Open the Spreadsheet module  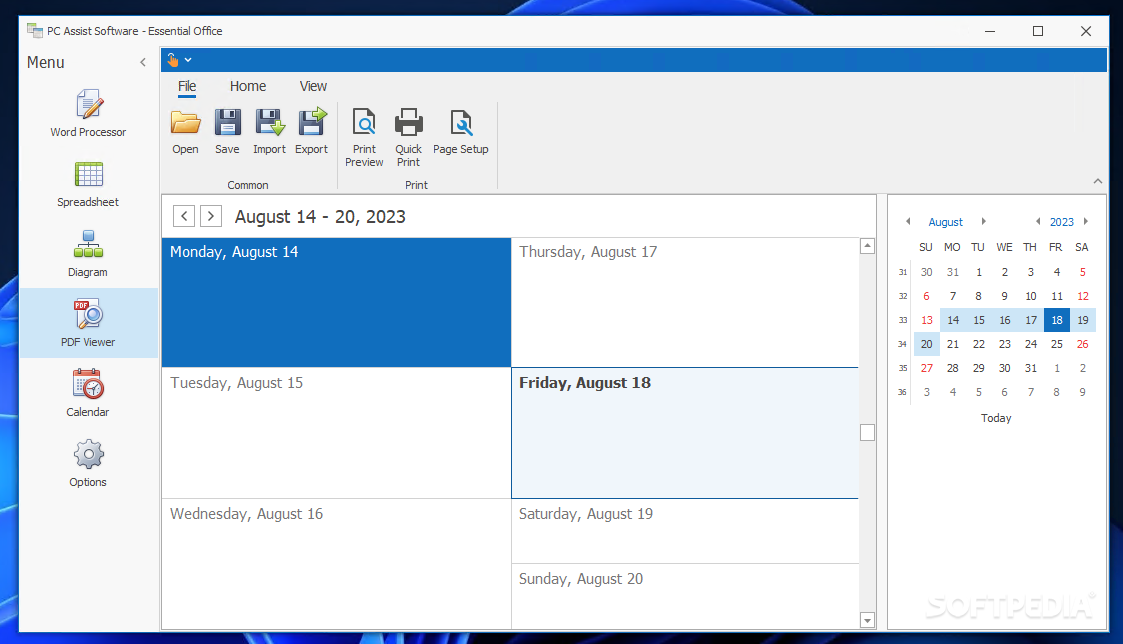(x=88, y=183)
